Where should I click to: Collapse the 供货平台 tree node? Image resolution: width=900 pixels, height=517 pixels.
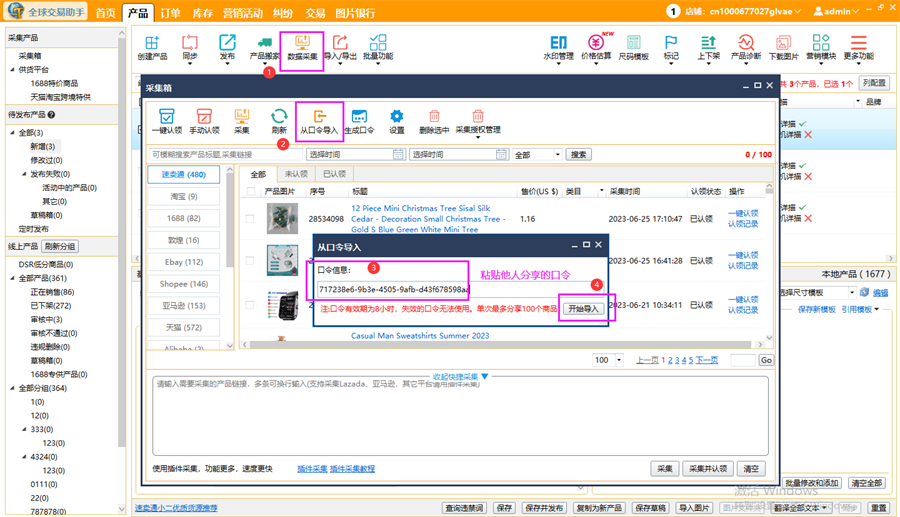[x=13, y=69]
